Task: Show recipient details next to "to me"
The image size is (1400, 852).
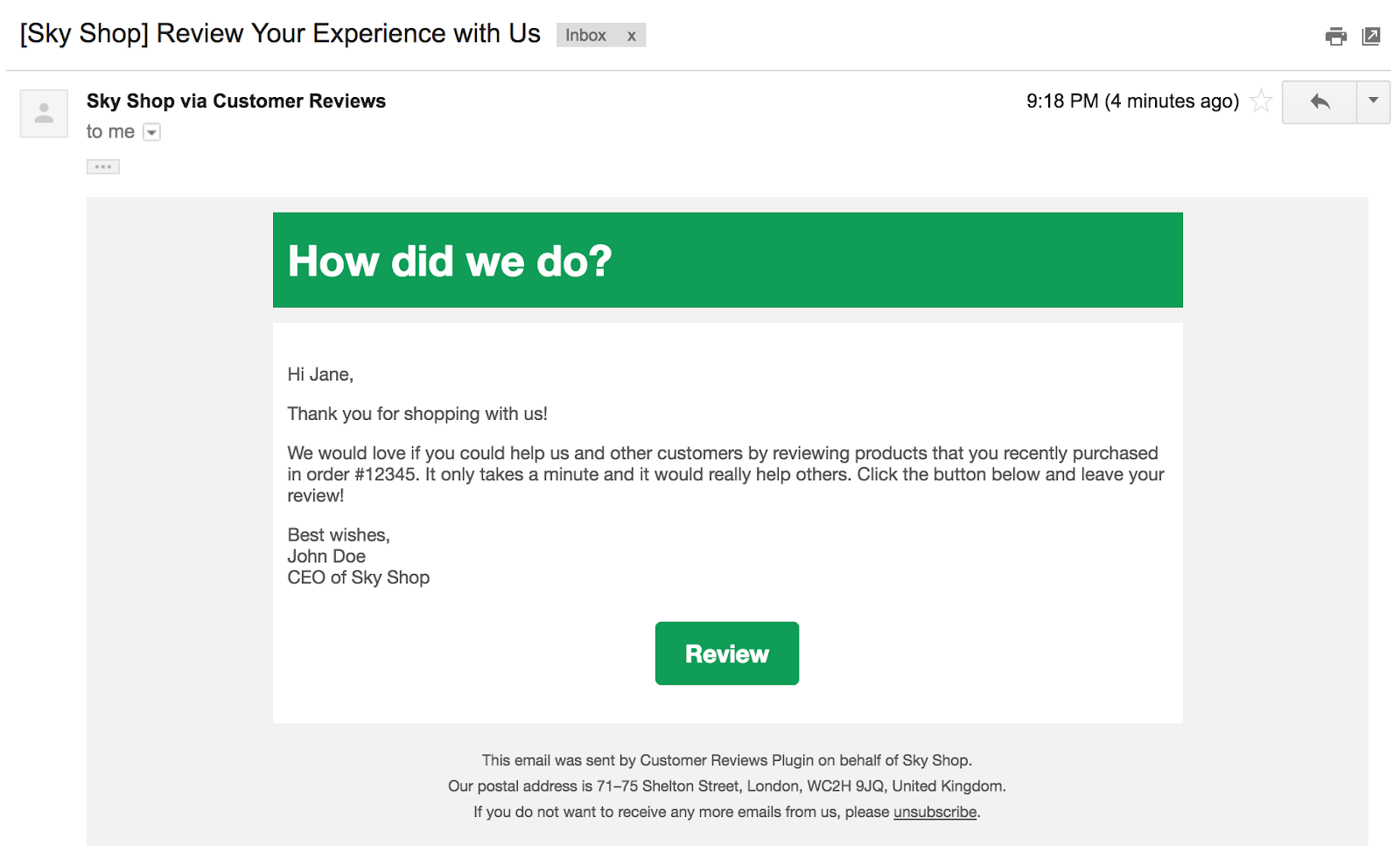Action: pos(152,132)
